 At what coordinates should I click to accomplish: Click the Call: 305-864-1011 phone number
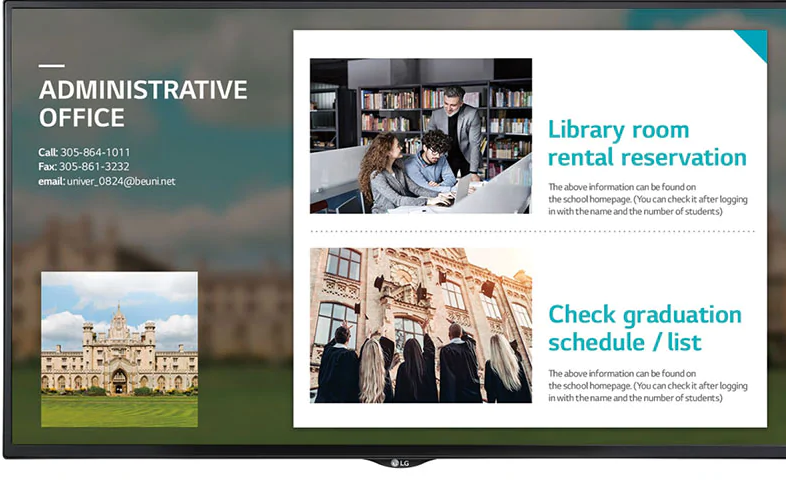coord(84,152)
